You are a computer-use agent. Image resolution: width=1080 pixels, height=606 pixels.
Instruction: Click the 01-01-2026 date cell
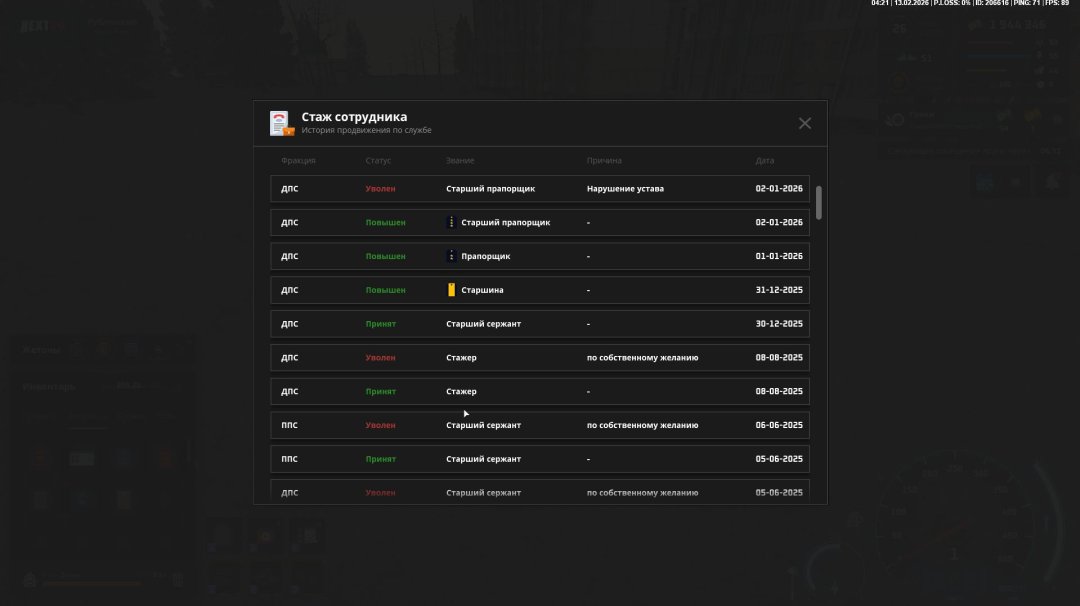click(778, 256)
